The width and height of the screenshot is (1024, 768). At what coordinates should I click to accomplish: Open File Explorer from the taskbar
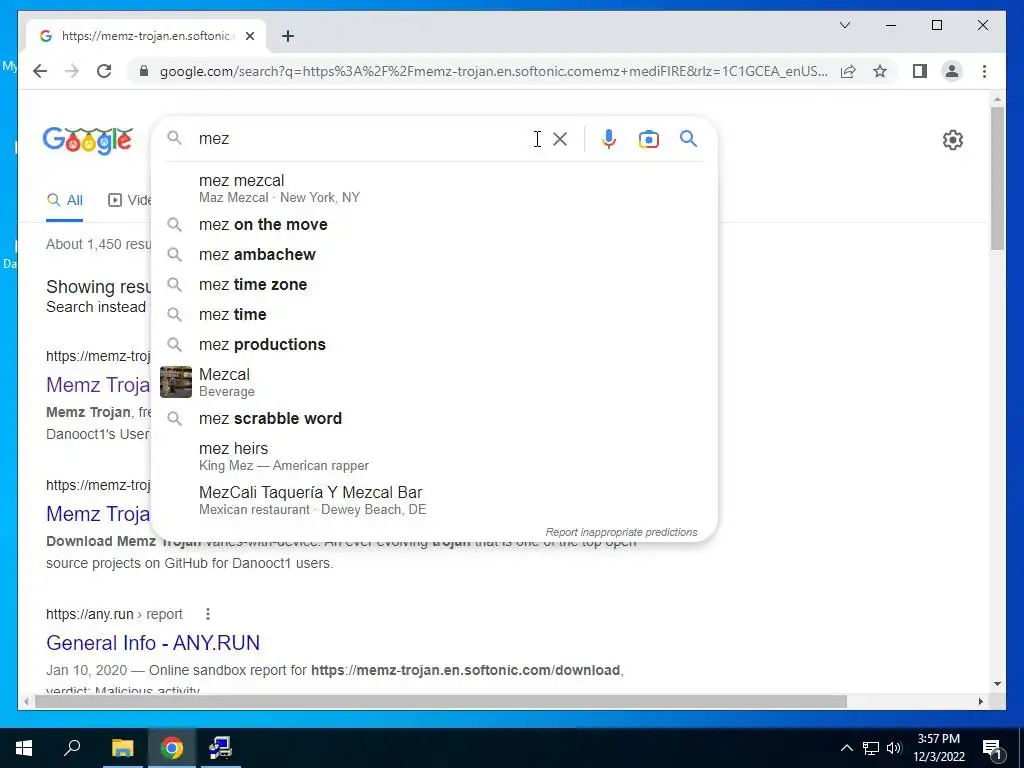pos(122,748)
